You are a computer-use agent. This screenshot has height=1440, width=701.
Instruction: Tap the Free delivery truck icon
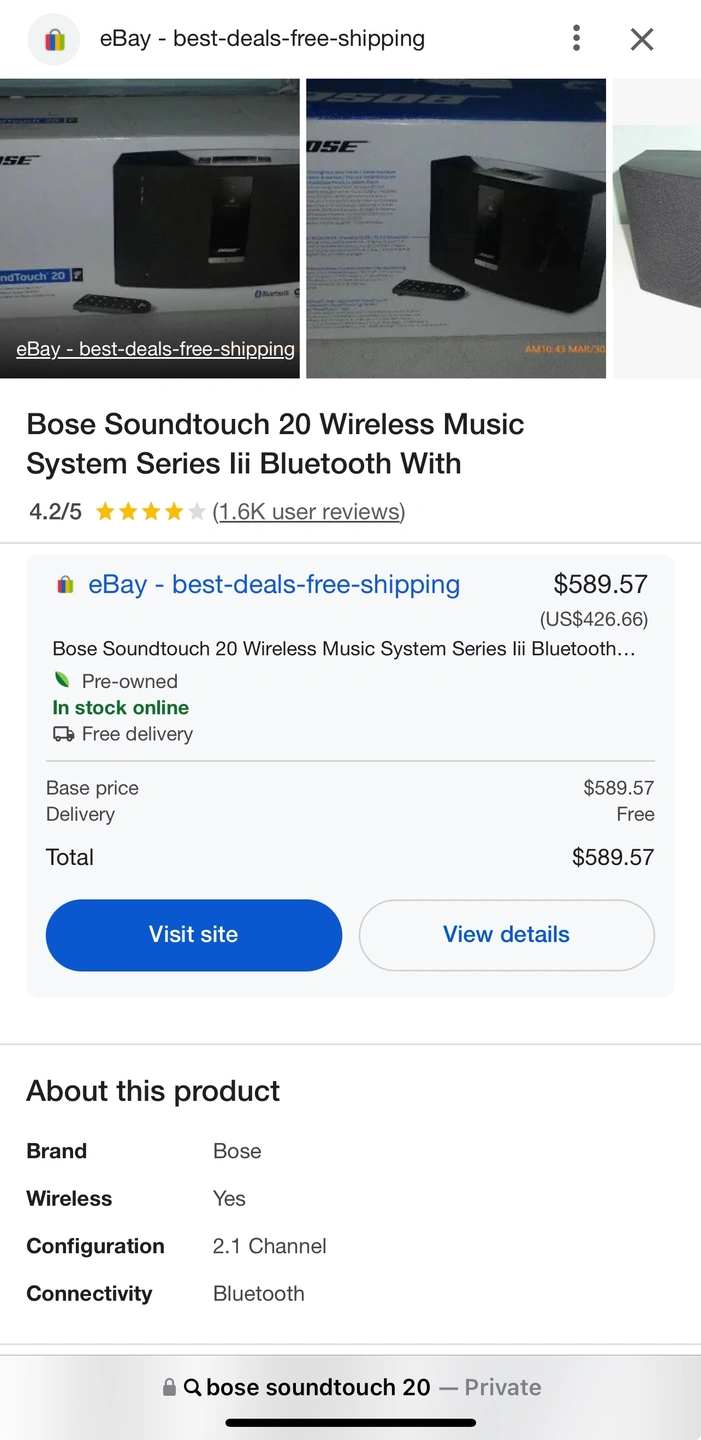click(63, 734)
